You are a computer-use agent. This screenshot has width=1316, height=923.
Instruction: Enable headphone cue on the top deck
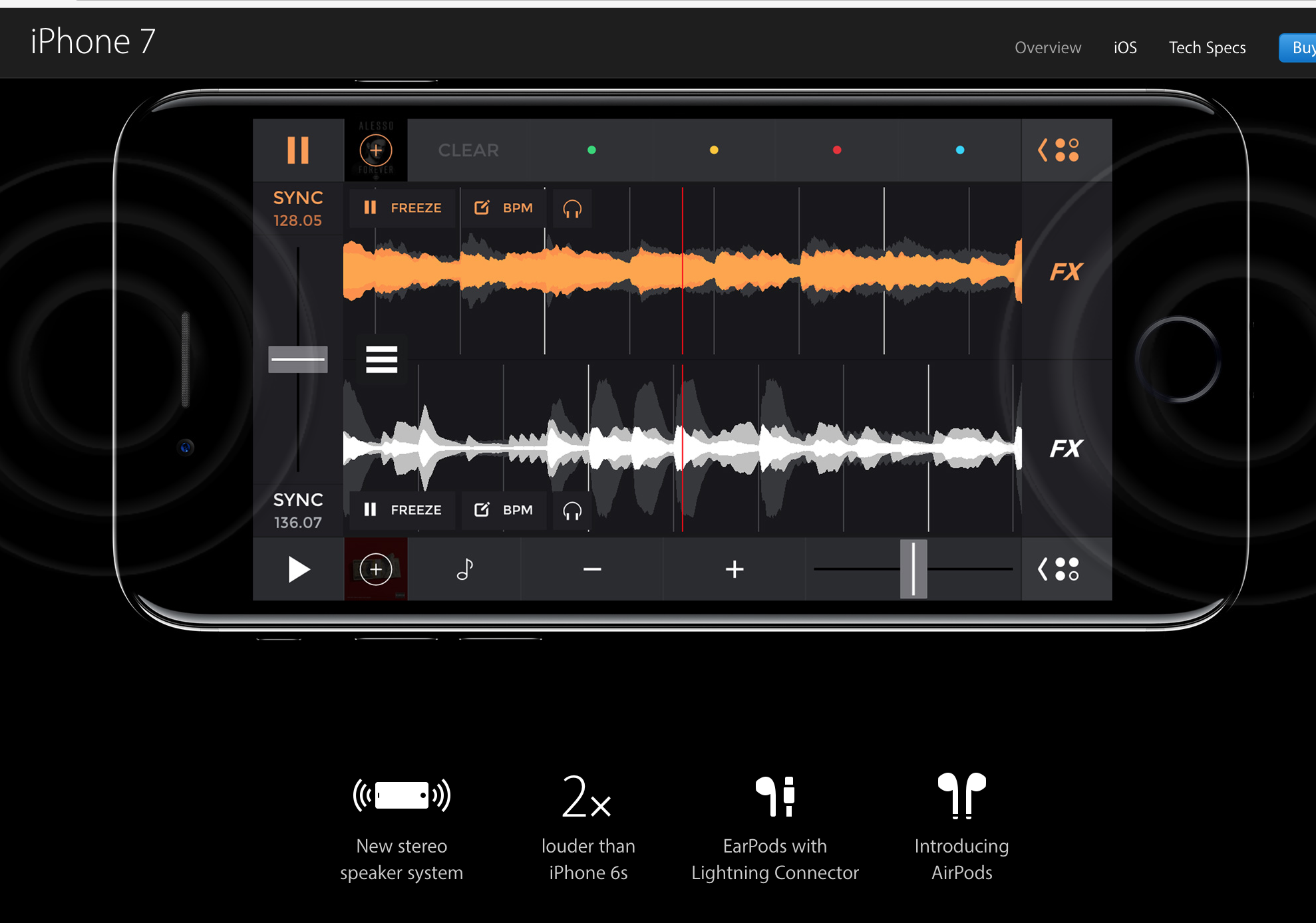pos(572,209)
